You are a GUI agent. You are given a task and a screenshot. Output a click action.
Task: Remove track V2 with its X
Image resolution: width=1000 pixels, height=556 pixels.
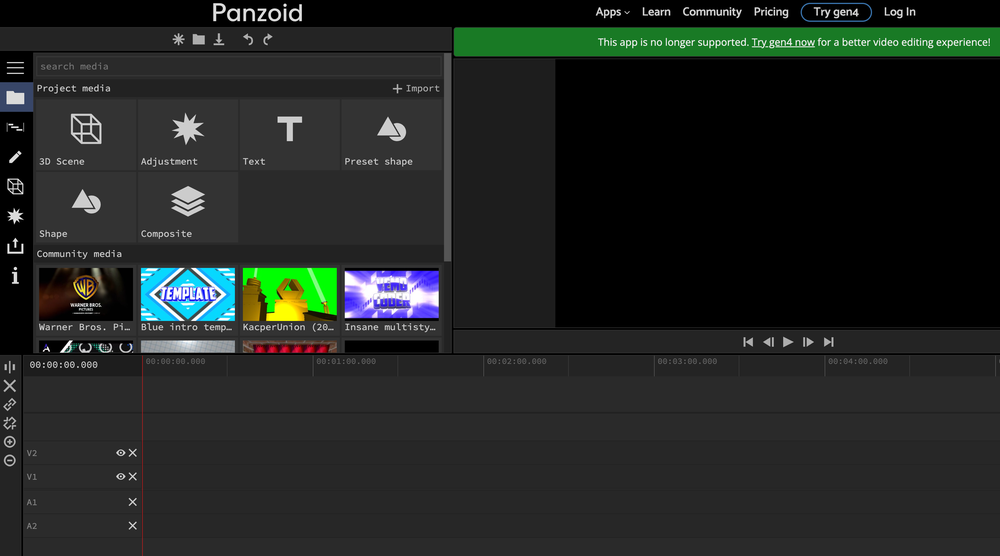coord(133,453)
